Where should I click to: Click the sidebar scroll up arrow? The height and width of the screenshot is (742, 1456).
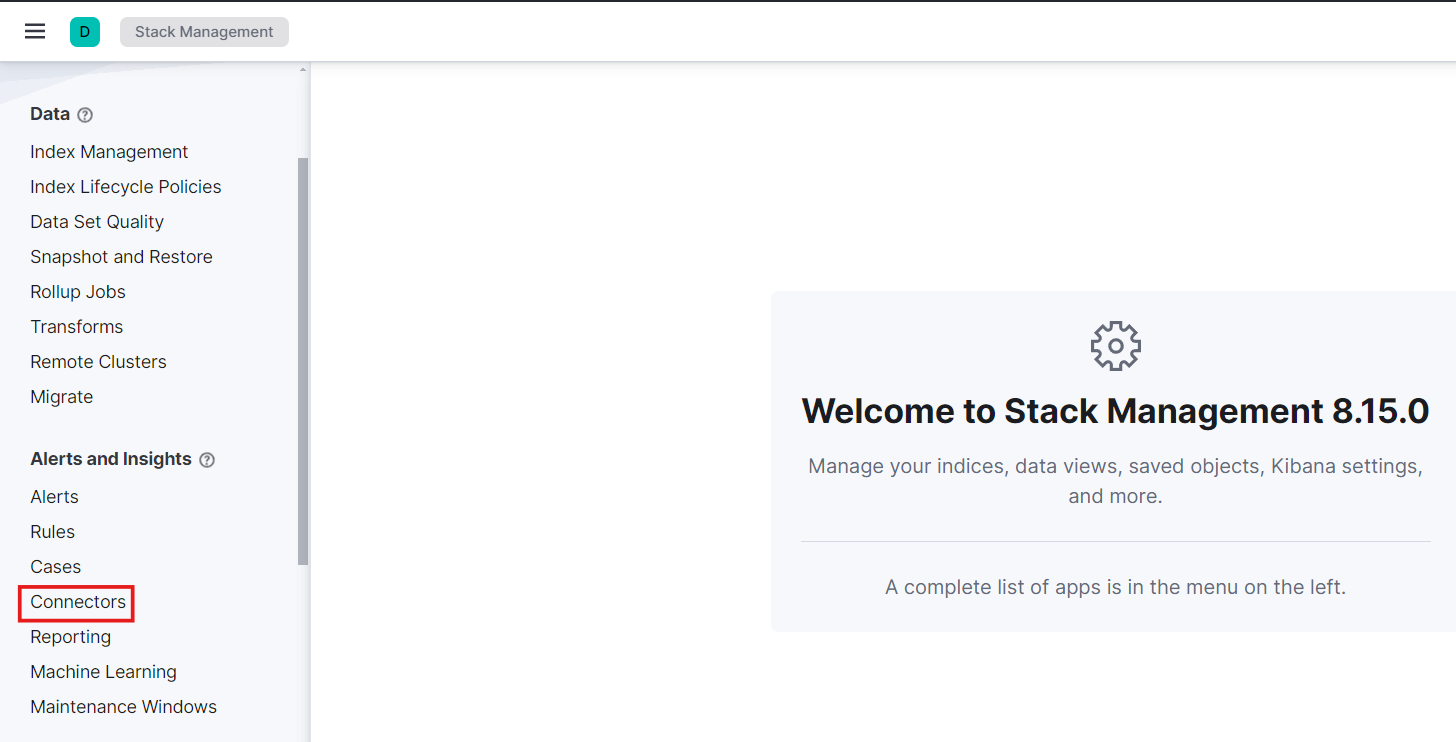click(x=304, y=70)
